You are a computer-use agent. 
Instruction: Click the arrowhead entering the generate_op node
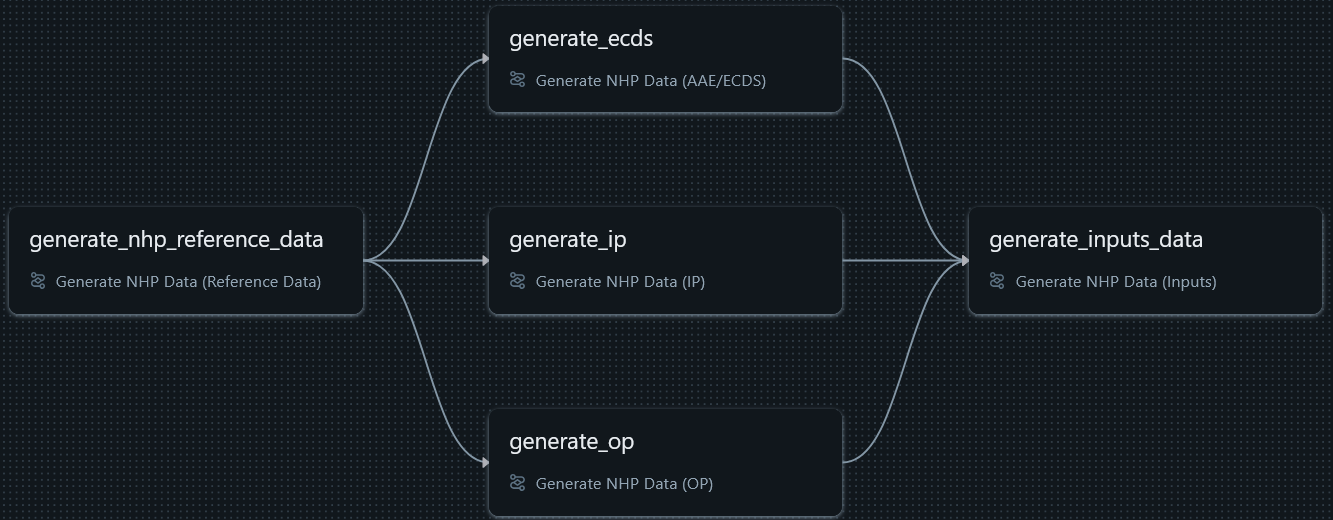(485, 463)
